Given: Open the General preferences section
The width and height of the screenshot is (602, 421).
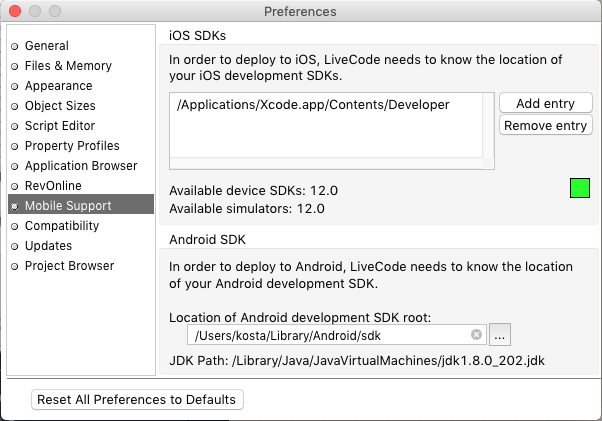Looking at the screenshot, I should click(x=46, y=46).
